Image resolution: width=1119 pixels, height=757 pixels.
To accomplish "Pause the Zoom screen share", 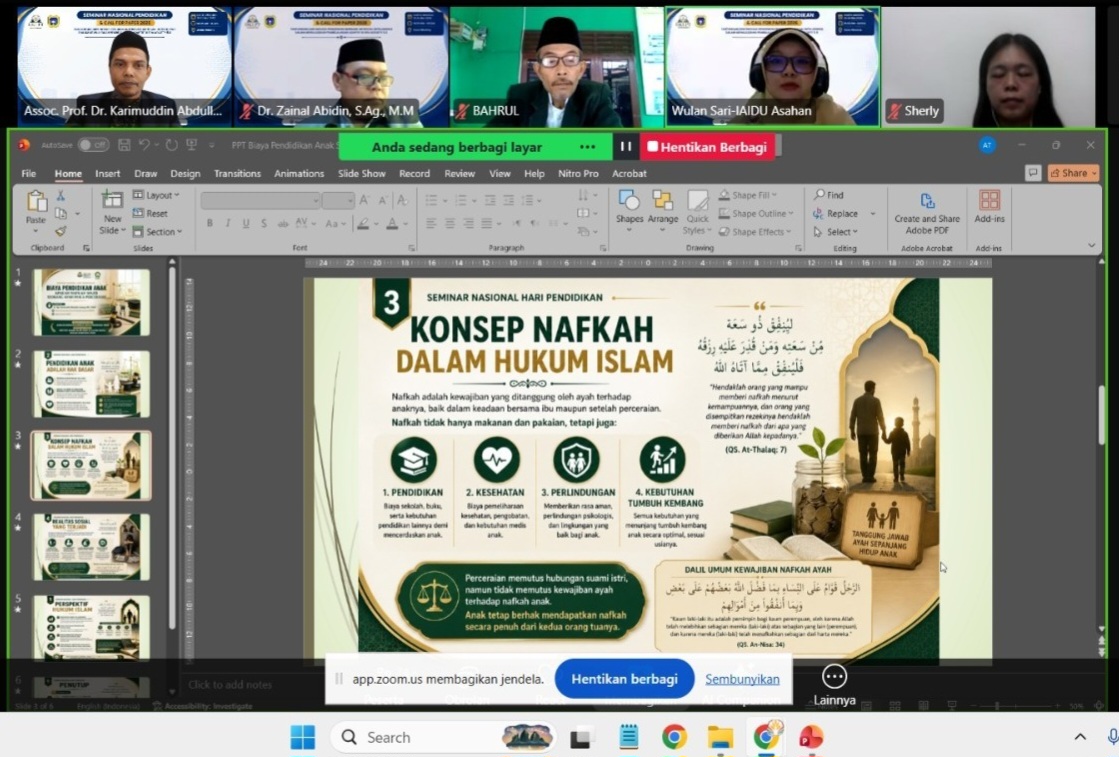I will click(x=626, y=146).
